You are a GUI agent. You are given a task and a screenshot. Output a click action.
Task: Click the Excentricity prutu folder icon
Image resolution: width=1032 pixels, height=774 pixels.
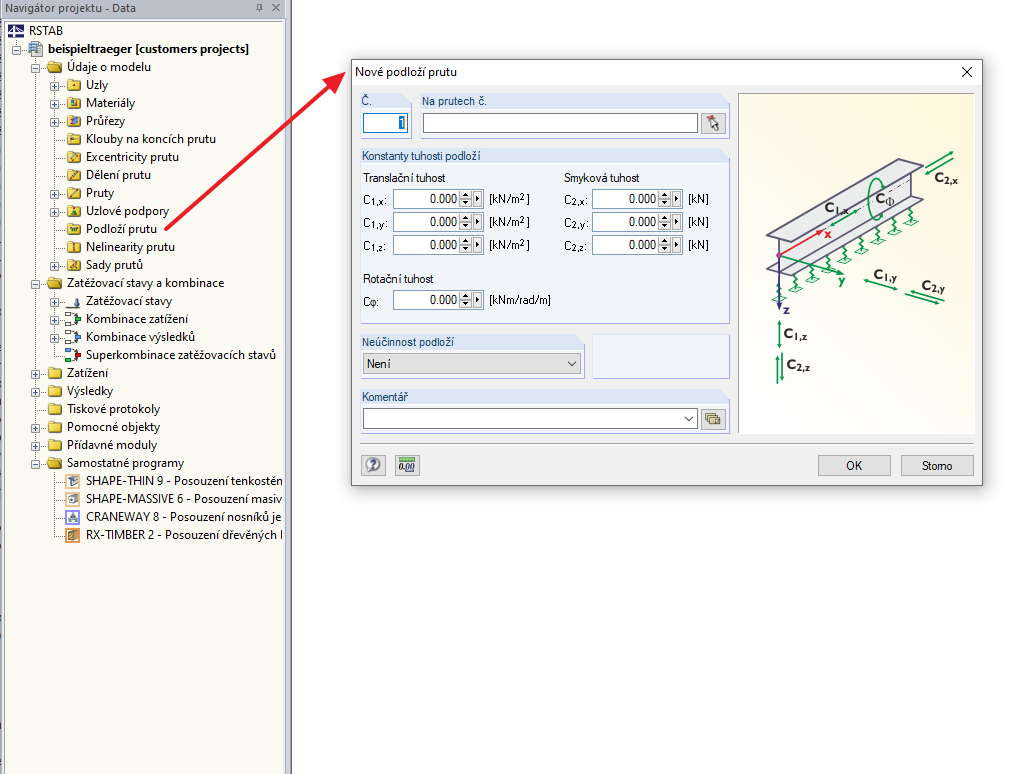pyautogui.click(x=74, y=157)
